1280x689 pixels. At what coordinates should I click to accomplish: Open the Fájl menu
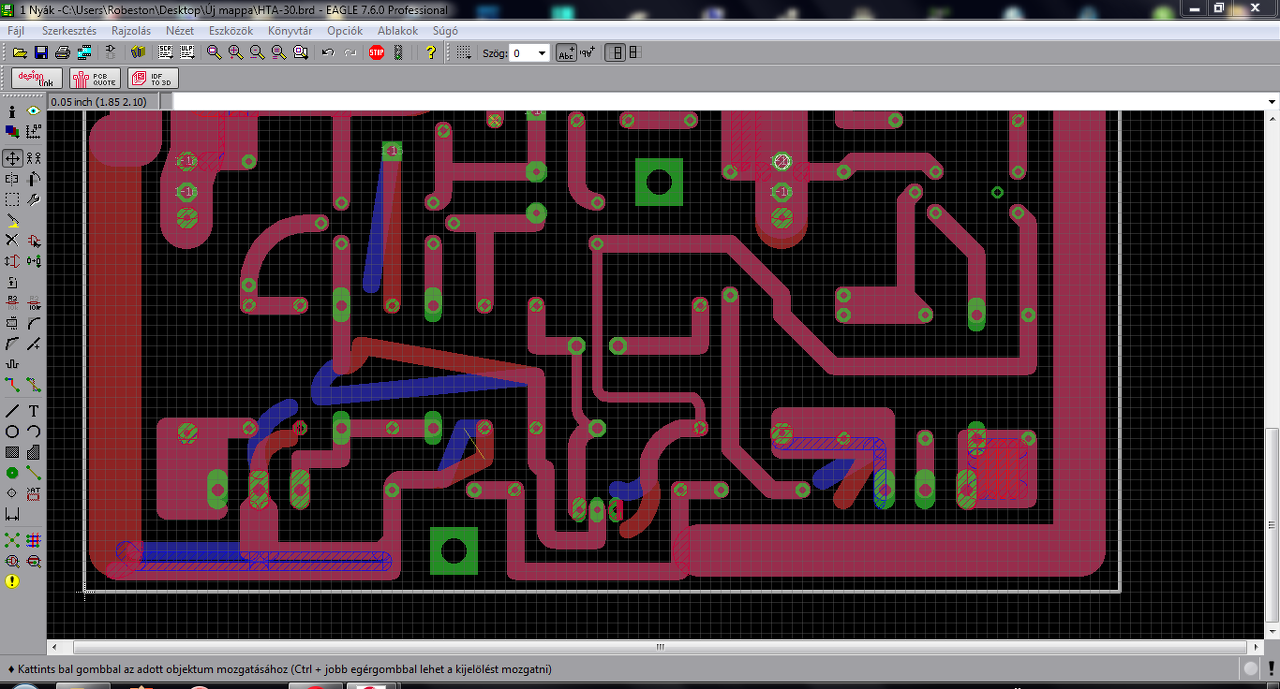pyautogui.click(x=16, y=31)
